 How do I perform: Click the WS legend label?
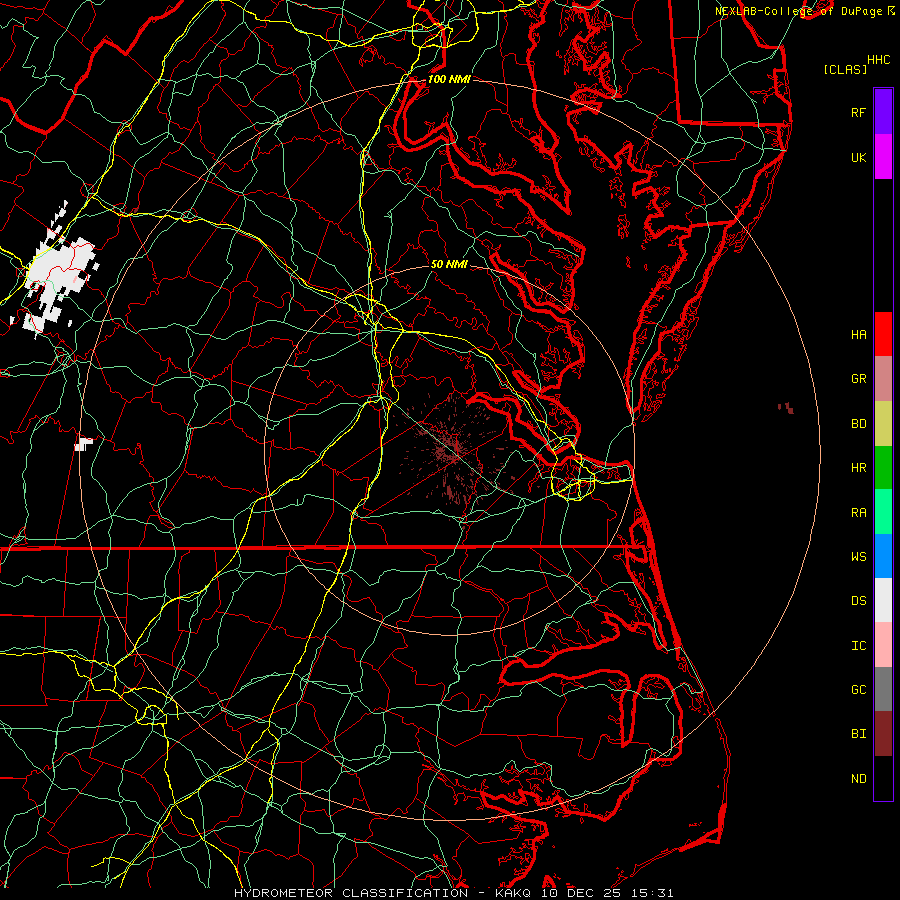pos(858,556)
